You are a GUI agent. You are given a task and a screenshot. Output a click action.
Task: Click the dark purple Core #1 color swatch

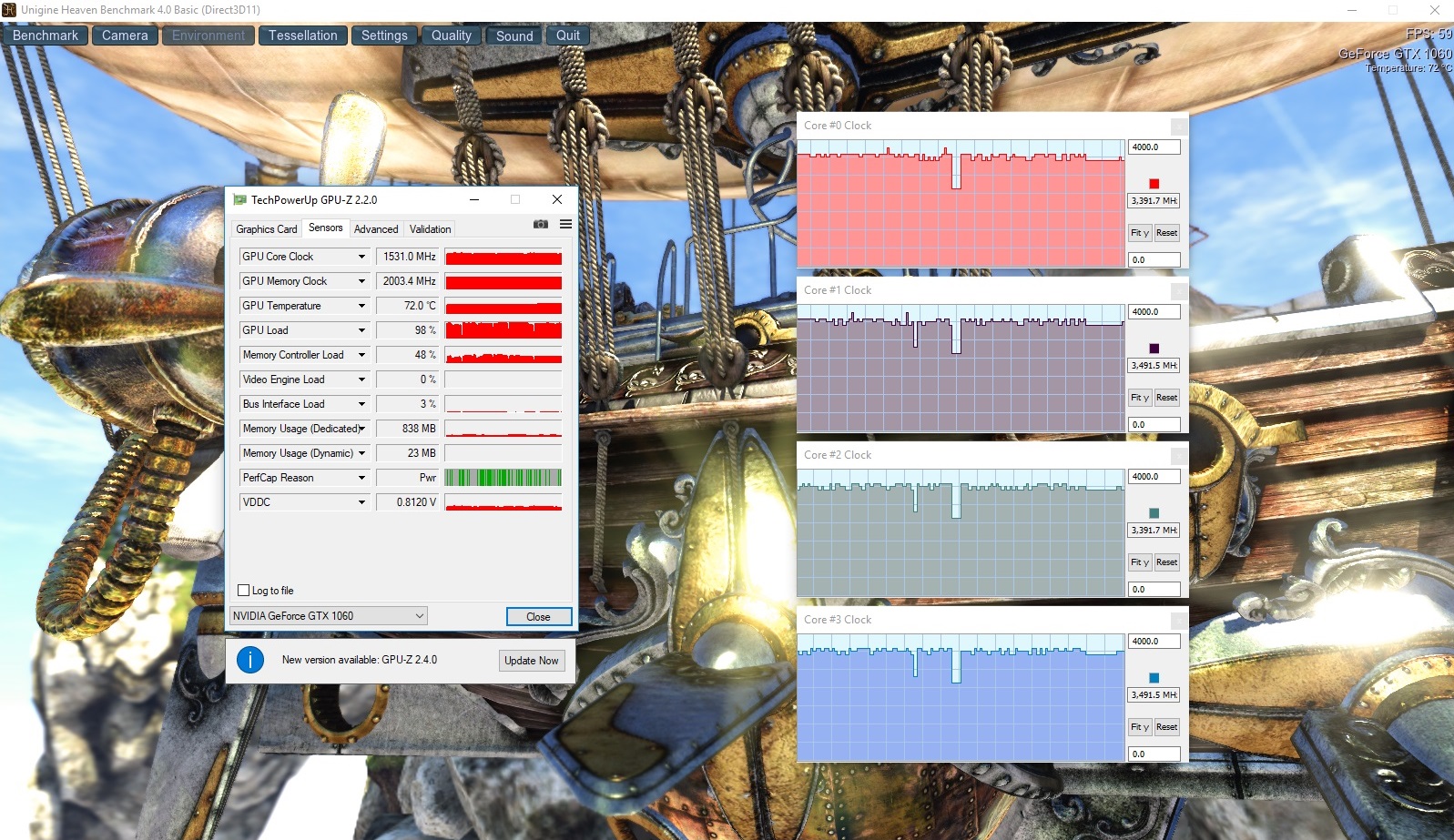click(x=1154, y=349)
